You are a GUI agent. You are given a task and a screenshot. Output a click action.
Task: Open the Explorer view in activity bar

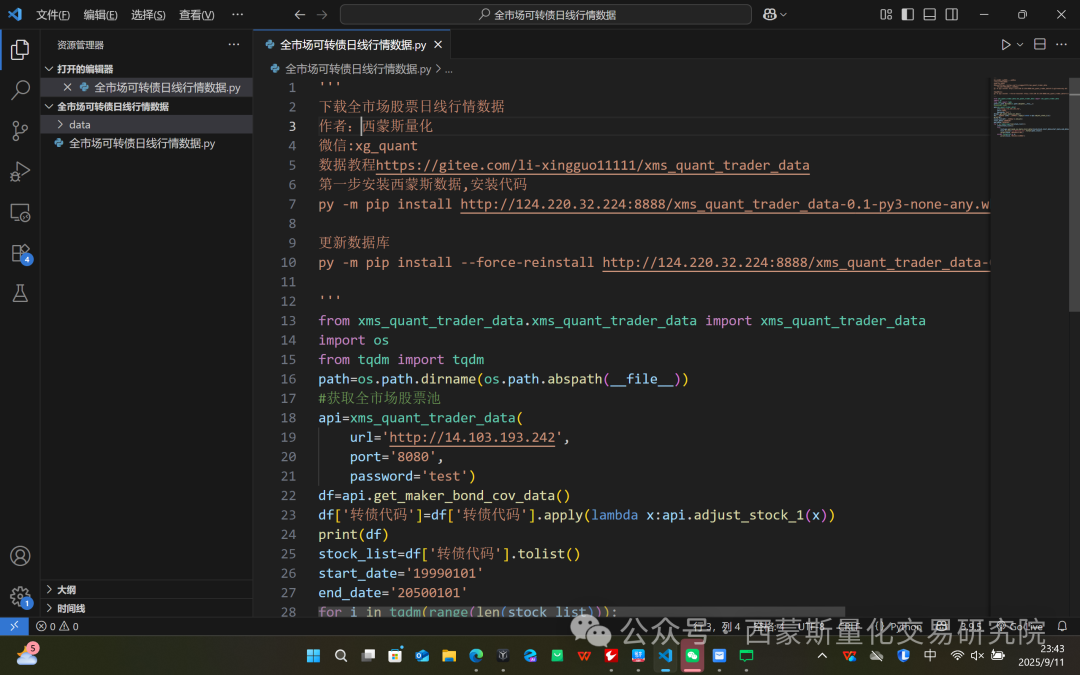[20, 50]
